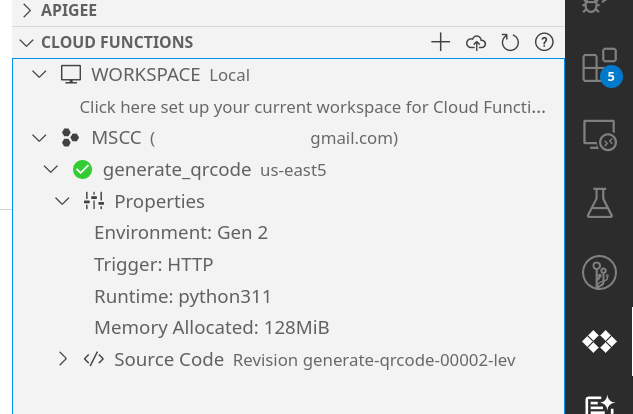Screen dimensions: 633x414
Task: Click the git graph circular sidebar icon
Action: click(x=599, y=272)
